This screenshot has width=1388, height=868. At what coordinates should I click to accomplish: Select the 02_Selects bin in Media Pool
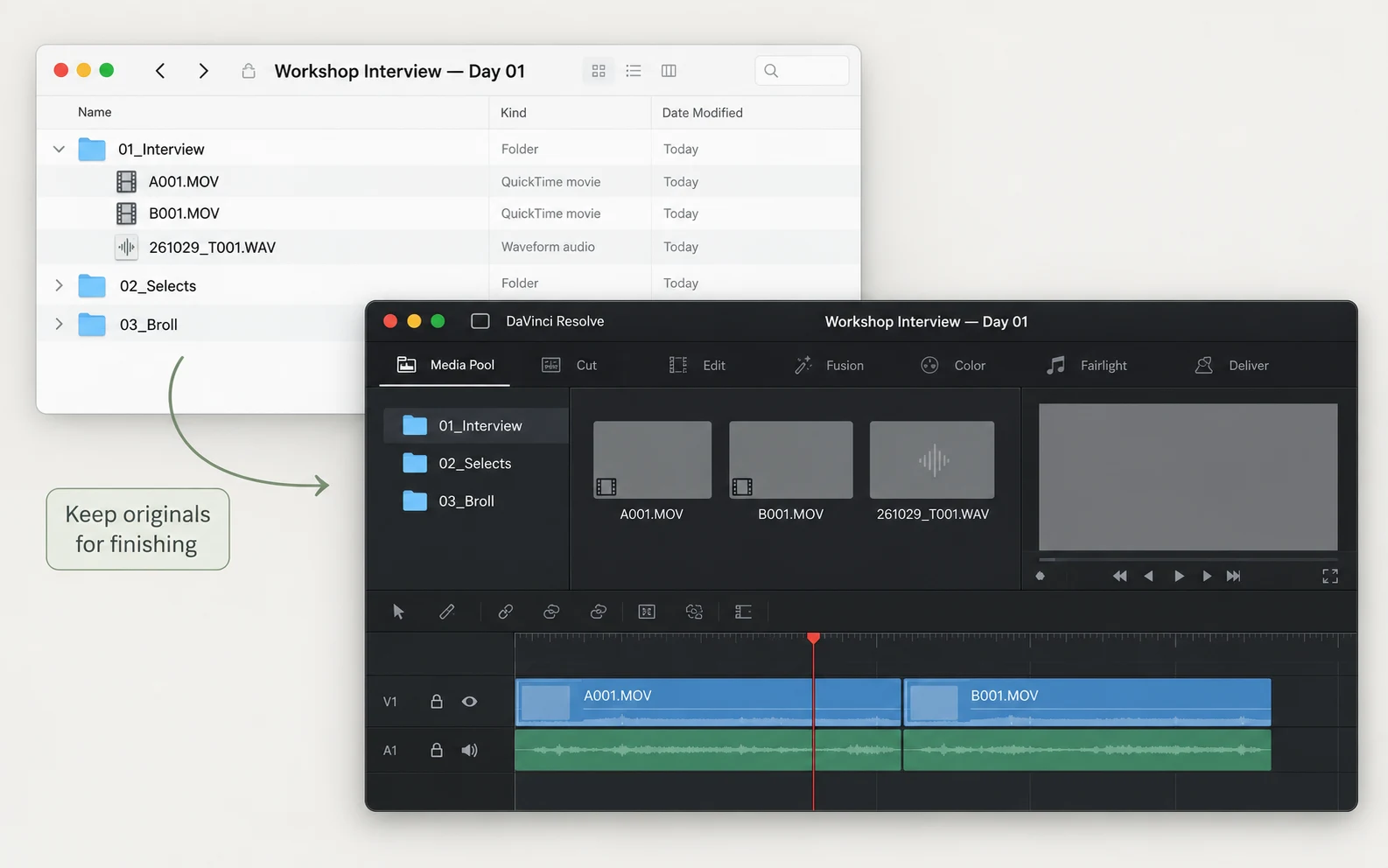476,463
